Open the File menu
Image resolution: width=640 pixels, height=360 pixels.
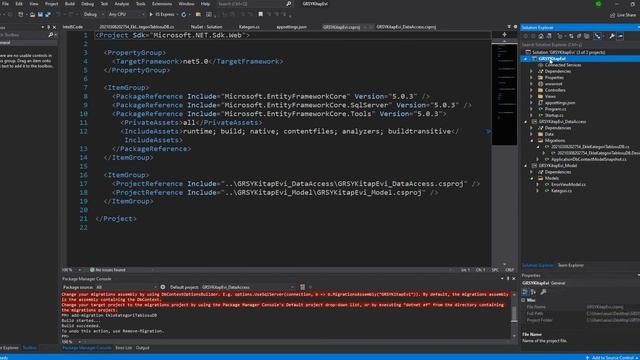[6, 4]
